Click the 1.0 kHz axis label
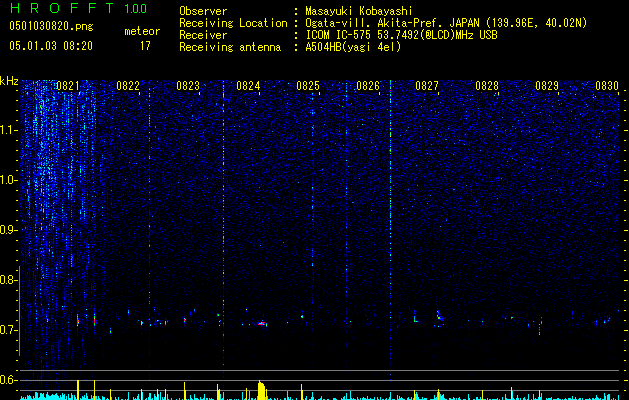Viewport: 629px width, 400px height. (x=8, y=180)
